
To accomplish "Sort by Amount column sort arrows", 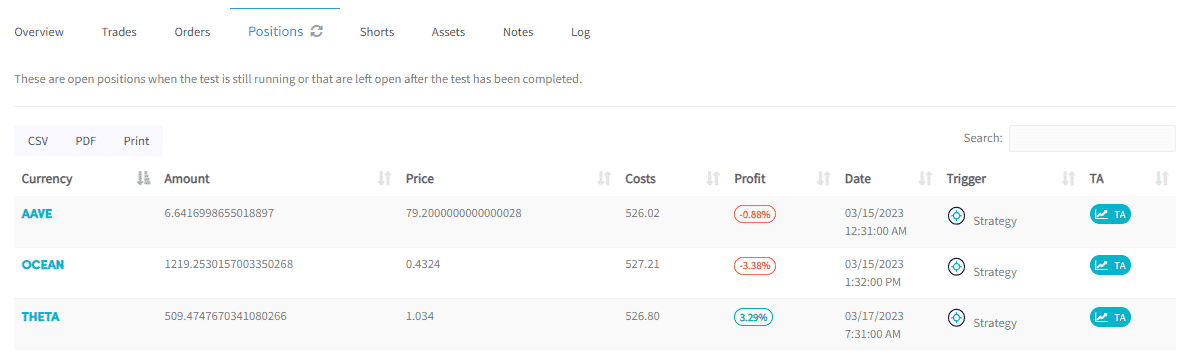I will coord(385,179).
